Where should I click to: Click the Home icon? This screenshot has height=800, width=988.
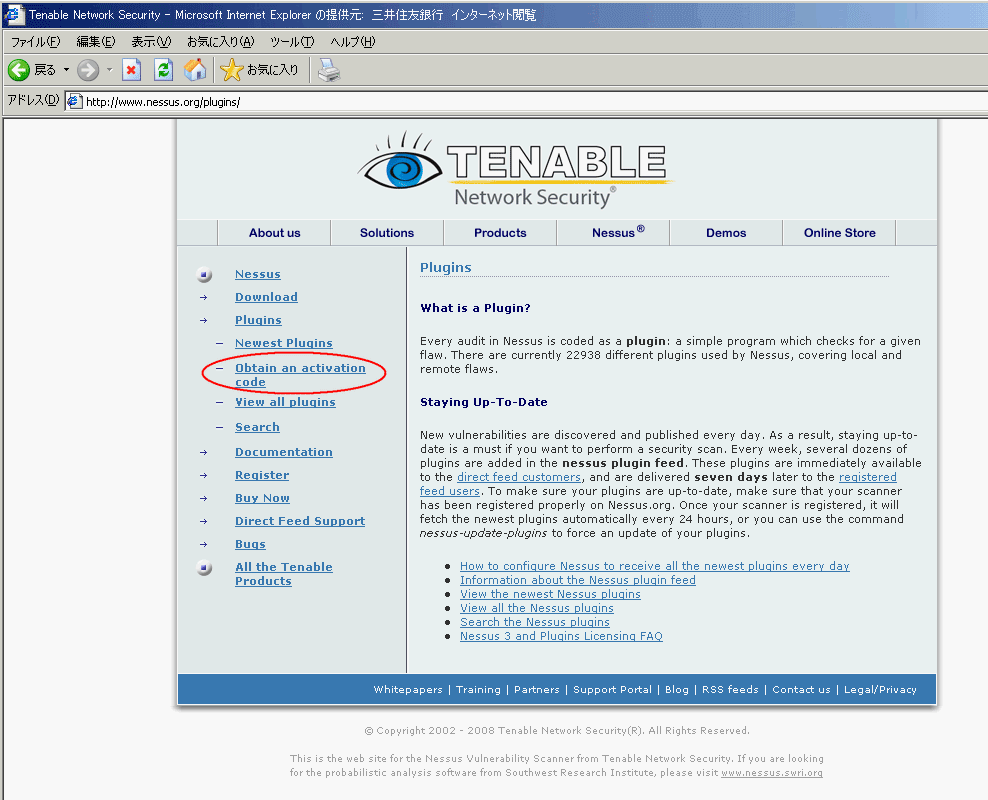[x=195, y=70]
